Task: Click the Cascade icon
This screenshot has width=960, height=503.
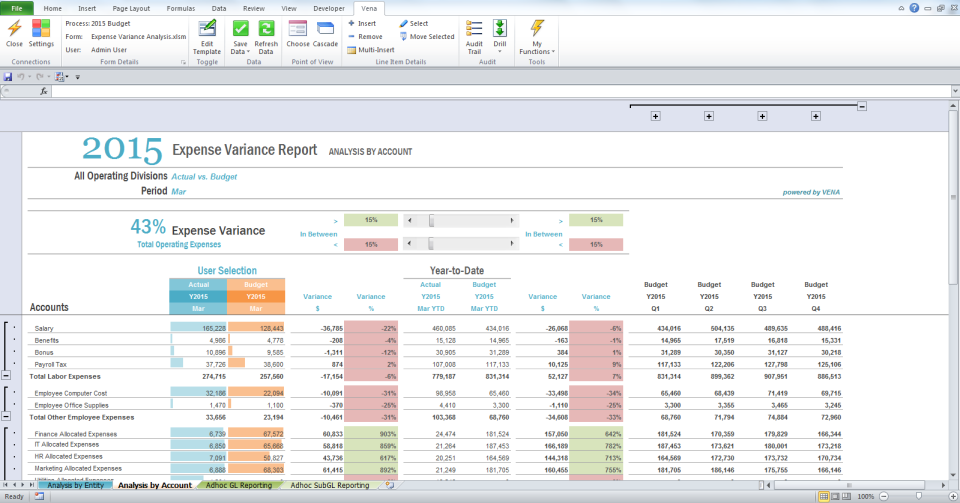Action: (x=325, y=28)
